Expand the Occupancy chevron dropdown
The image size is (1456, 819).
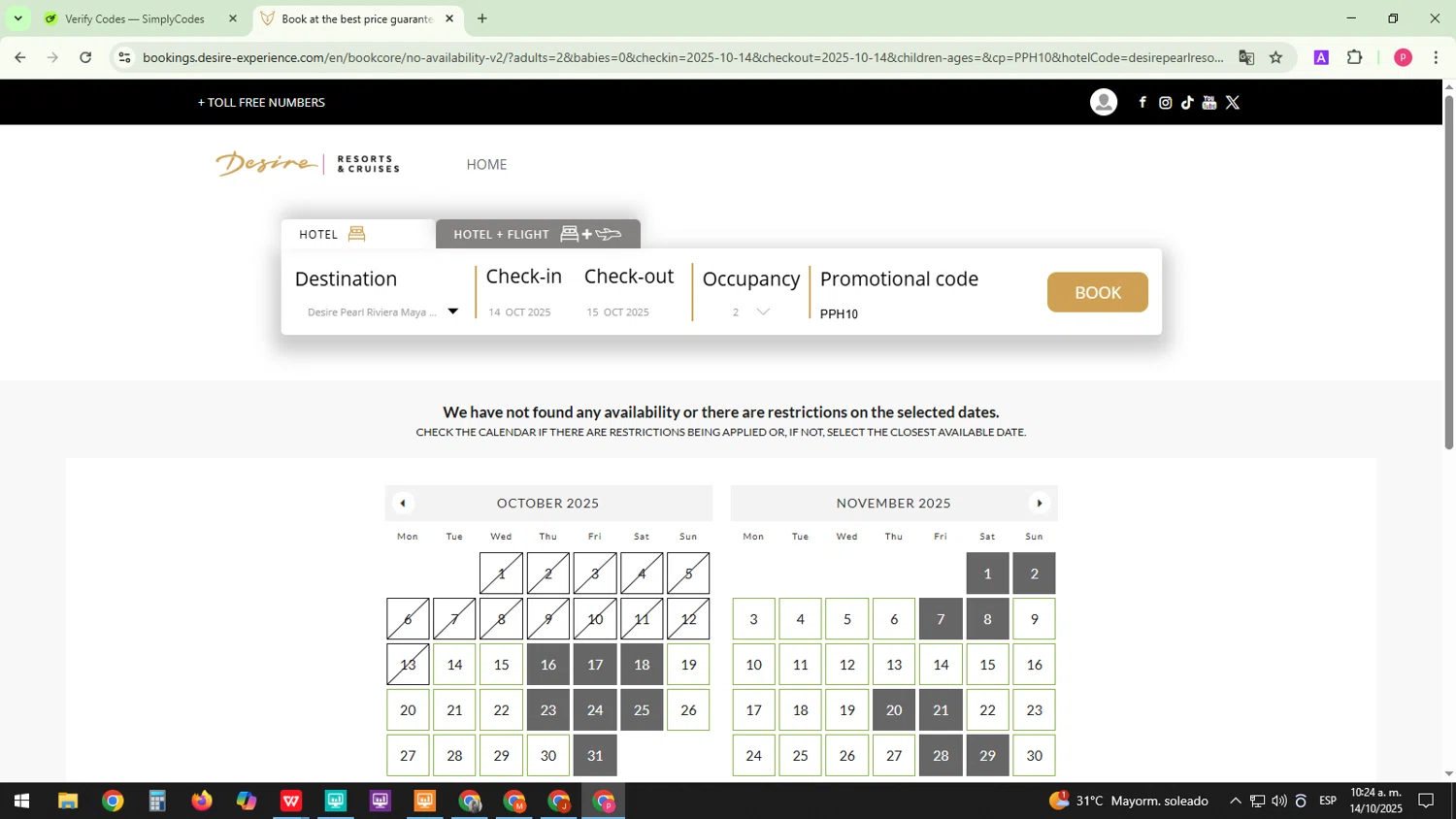pyautogui.click(x=763, y=311)
